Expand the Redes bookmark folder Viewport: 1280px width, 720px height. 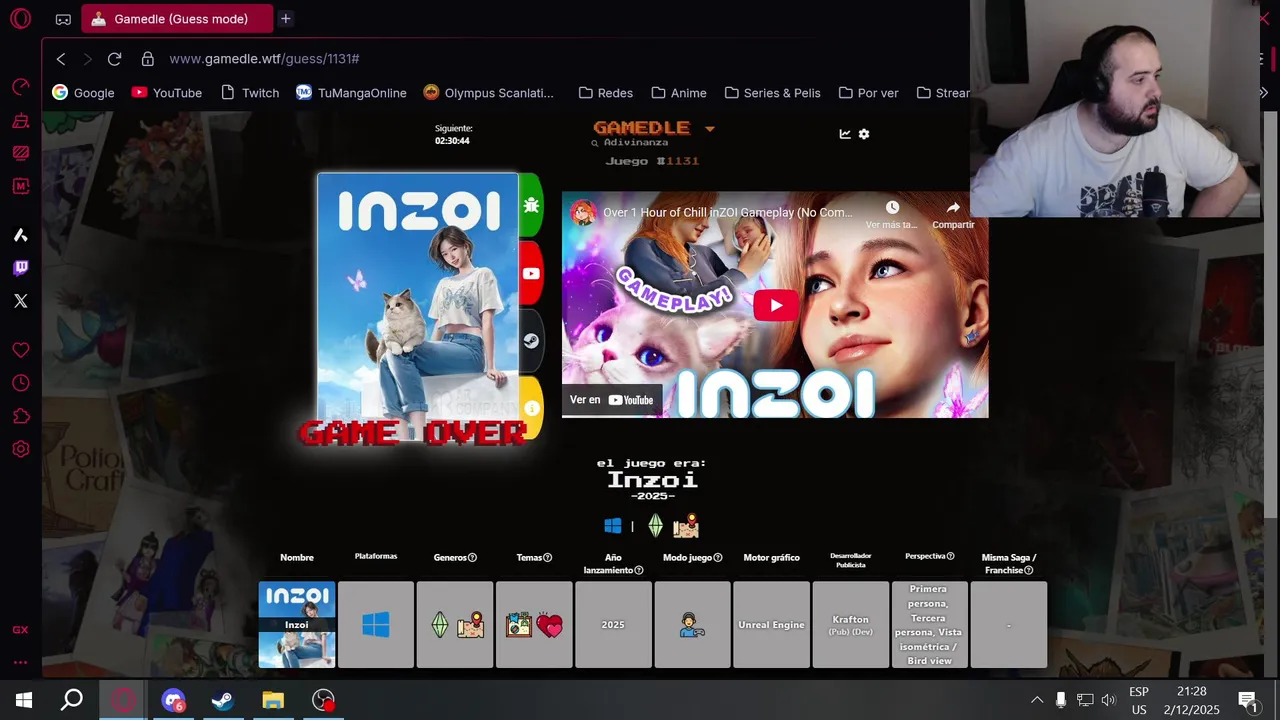(606, 93)
